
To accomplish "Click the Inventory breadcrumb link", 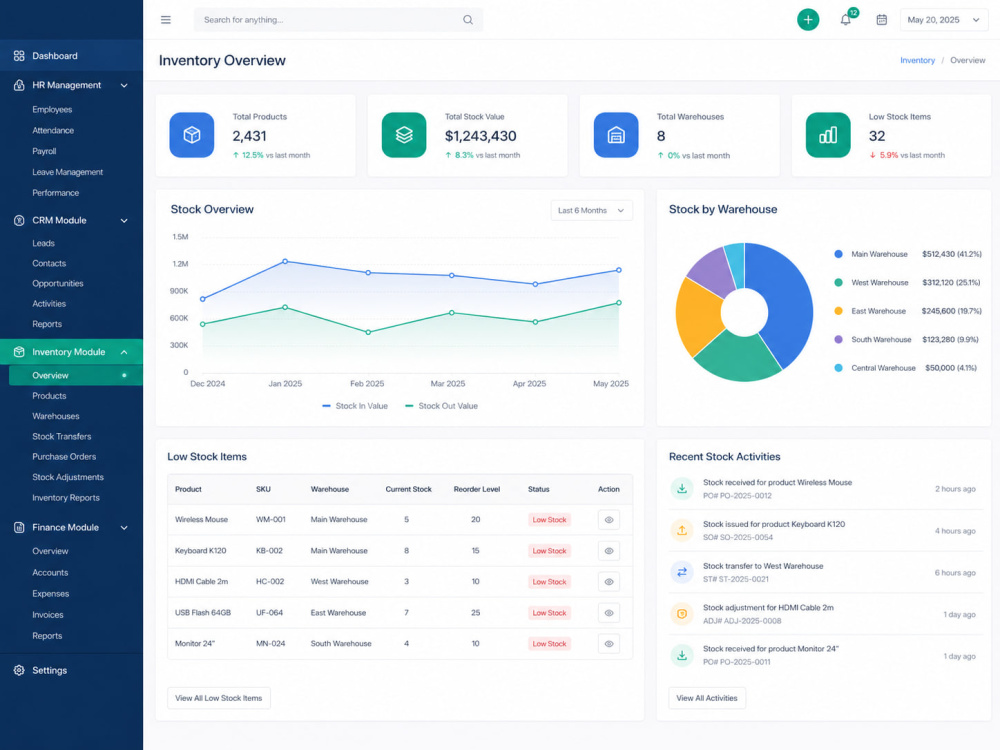I will [917, 60].
